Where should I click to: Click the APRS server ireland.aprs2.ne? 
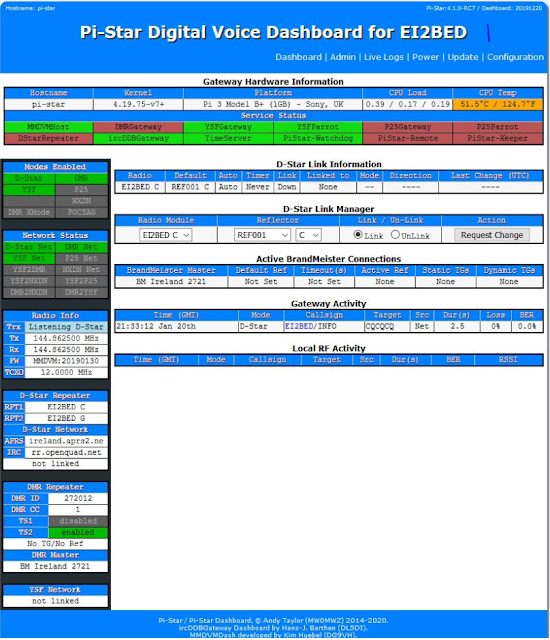[66, 441]
